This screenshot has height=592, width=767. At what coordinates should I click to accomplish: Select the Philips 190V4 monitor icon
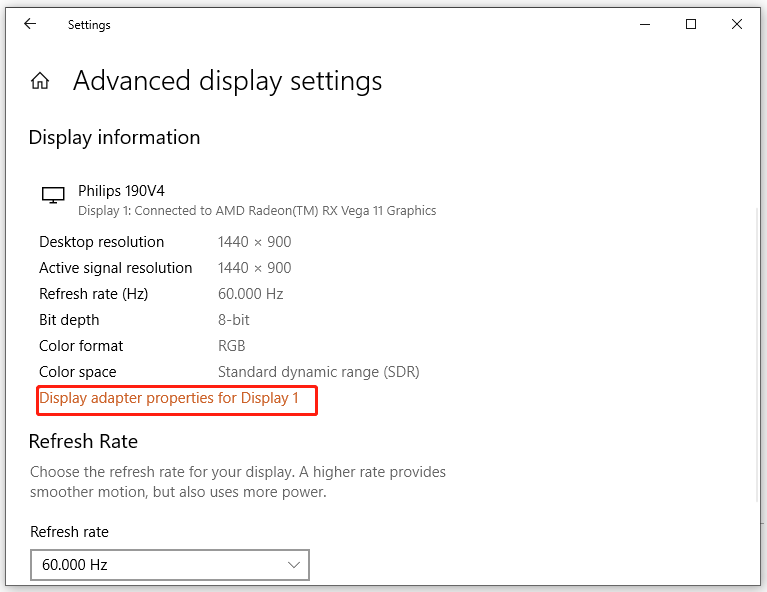[53, 195]
